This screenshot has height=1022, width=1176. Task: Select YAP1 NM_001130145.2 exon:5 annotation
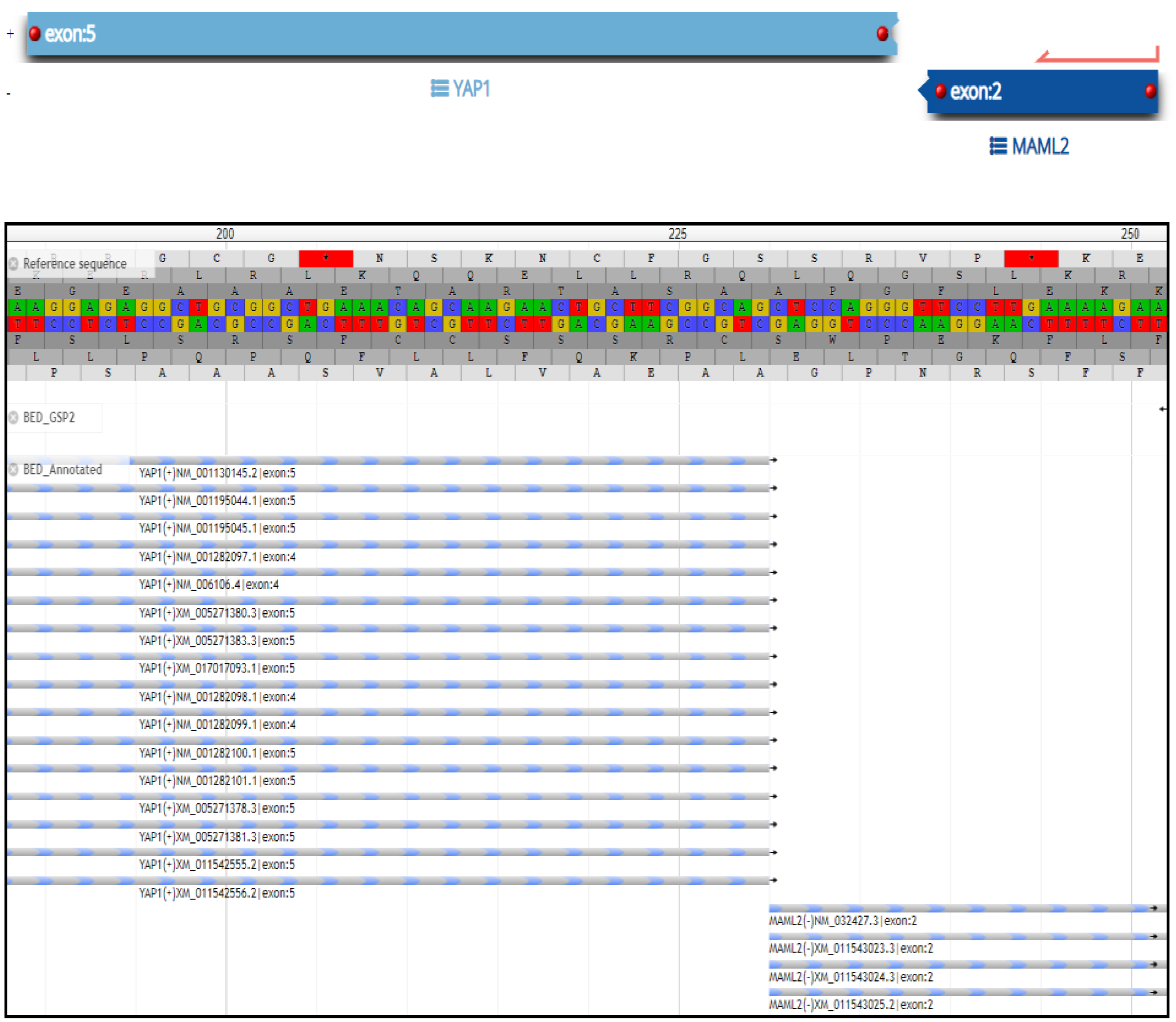(217, 473)
